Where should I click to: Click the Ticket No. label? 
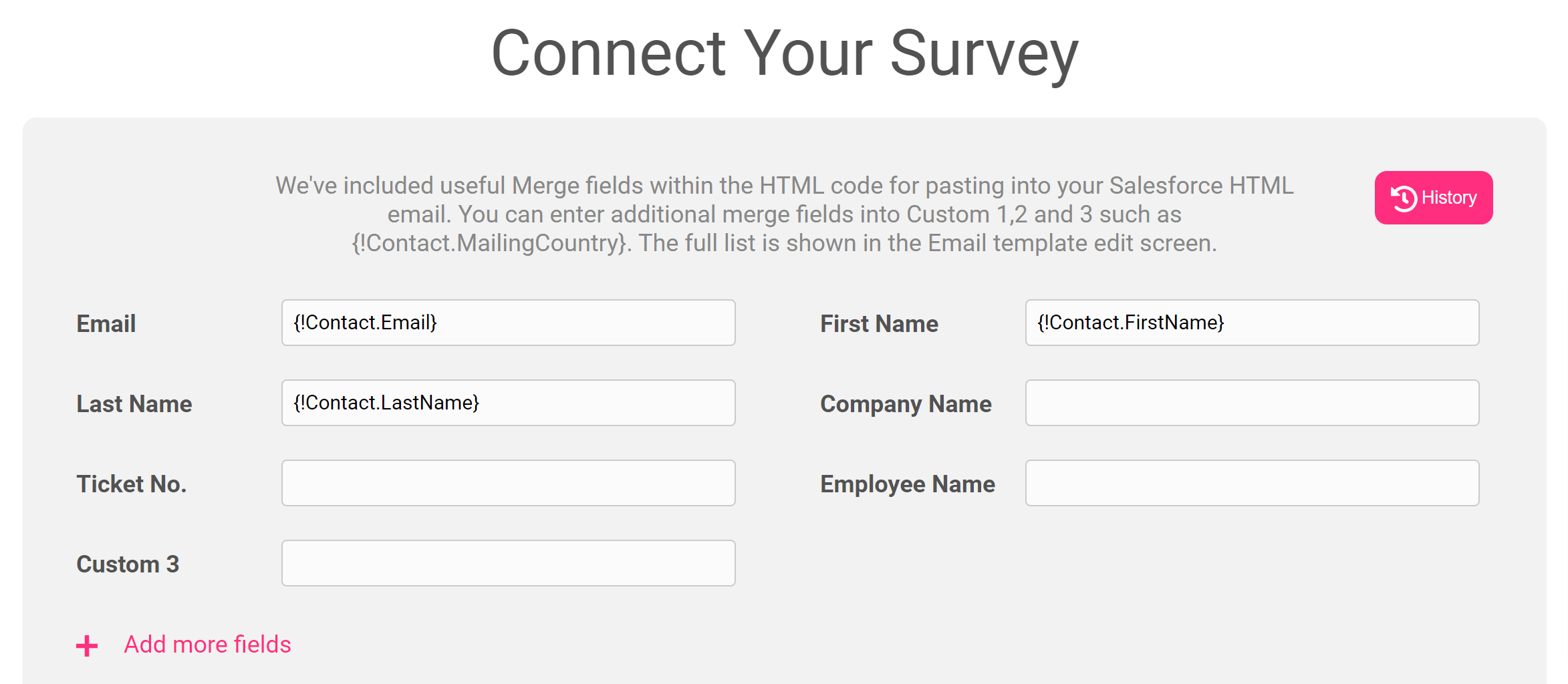[132, 484]
